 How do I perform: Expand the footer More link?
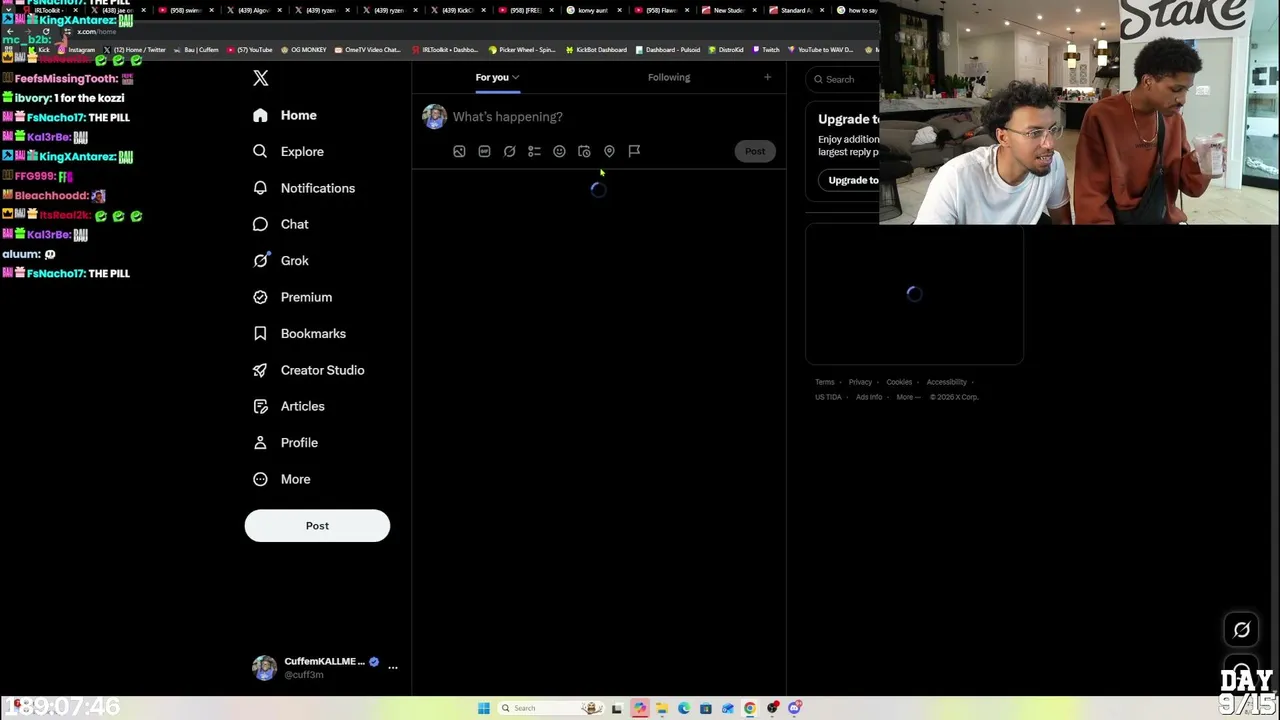click(x=907, y=397)
